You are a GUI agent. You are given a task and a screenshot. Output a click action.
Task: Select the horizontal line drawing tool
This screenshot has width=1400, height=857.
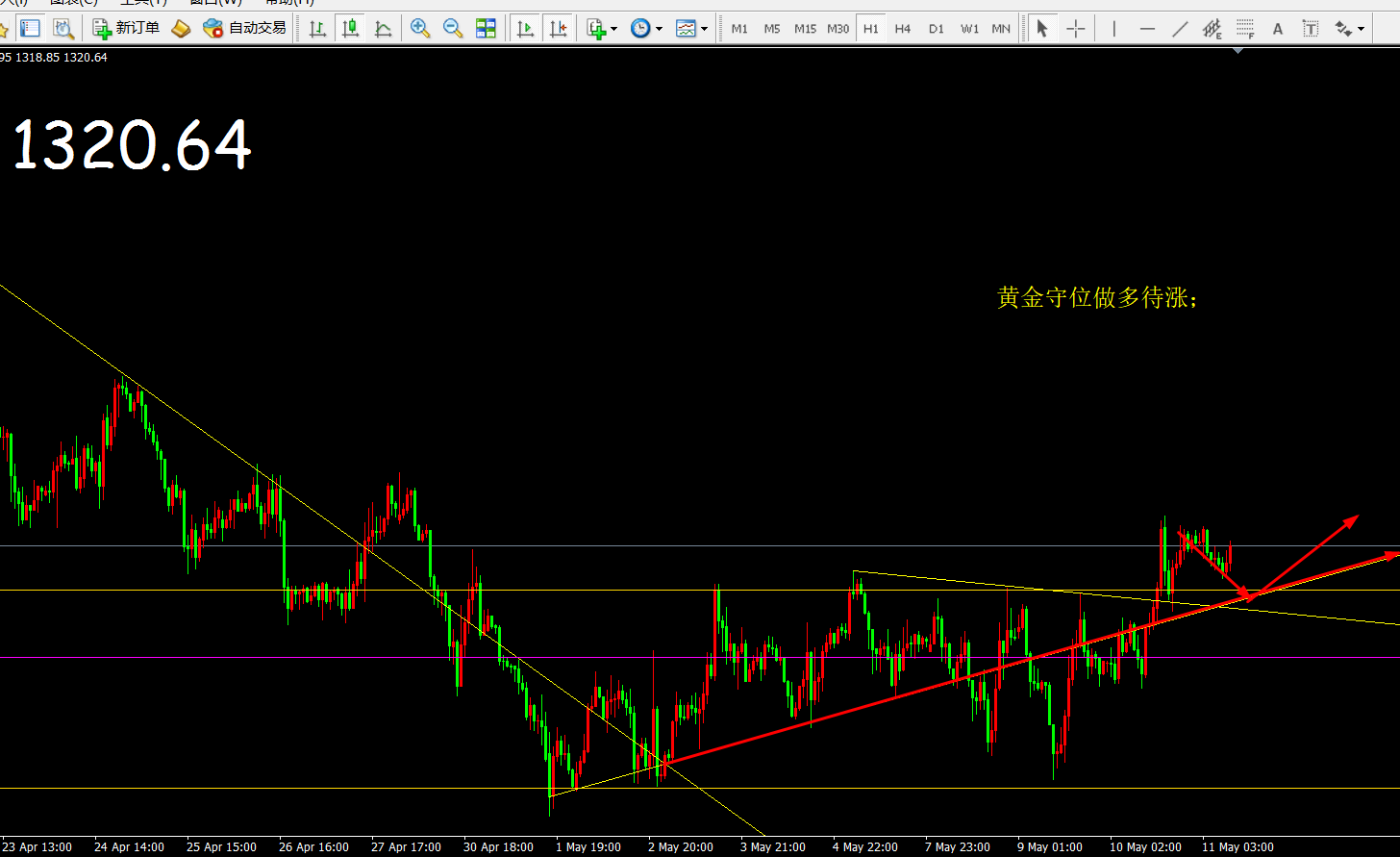1147,28
